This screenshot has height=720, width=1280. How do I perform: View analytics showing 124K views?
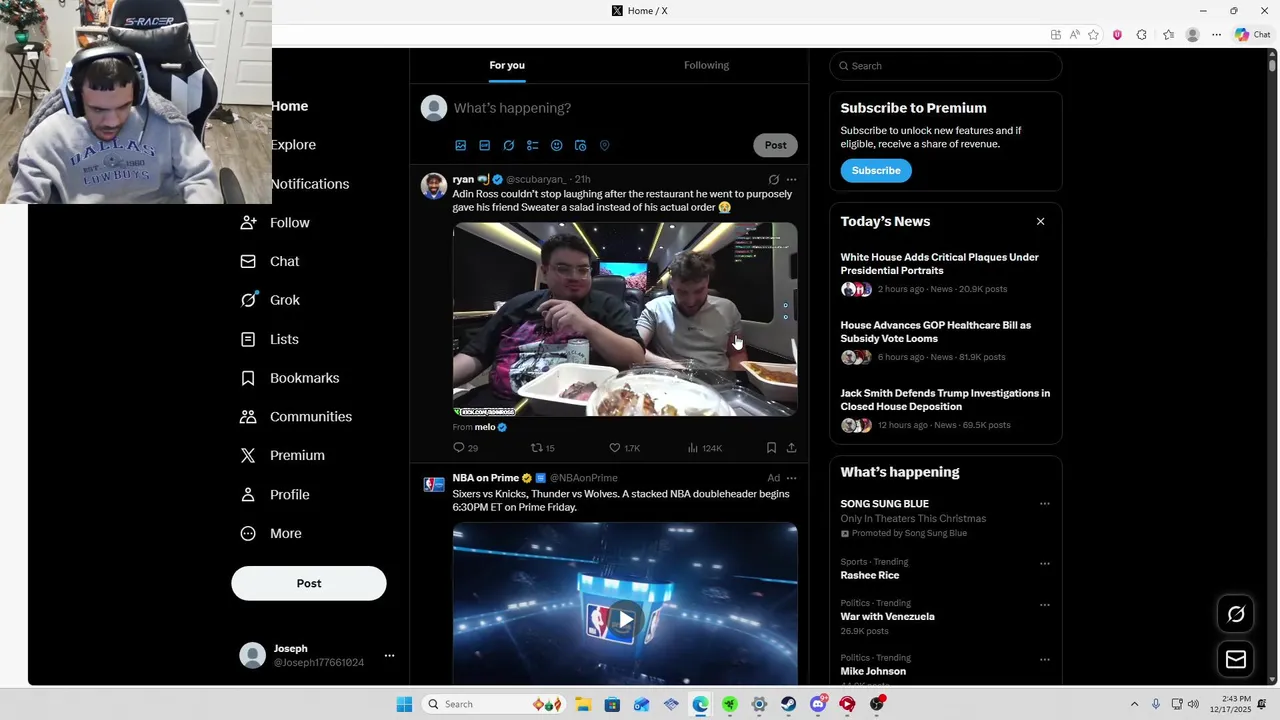(693, 448)
